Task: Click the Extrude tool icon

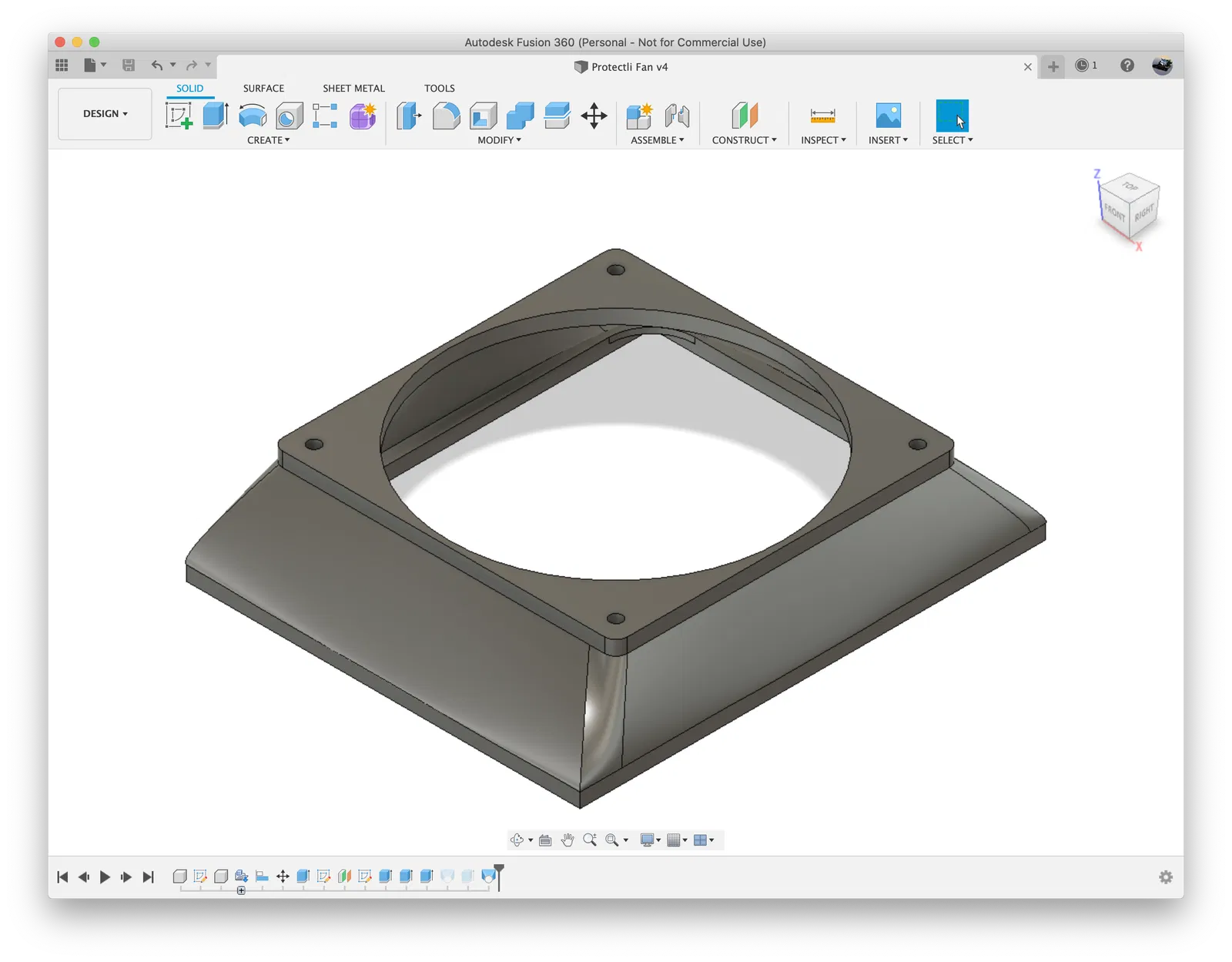Action: pos(216,116)
